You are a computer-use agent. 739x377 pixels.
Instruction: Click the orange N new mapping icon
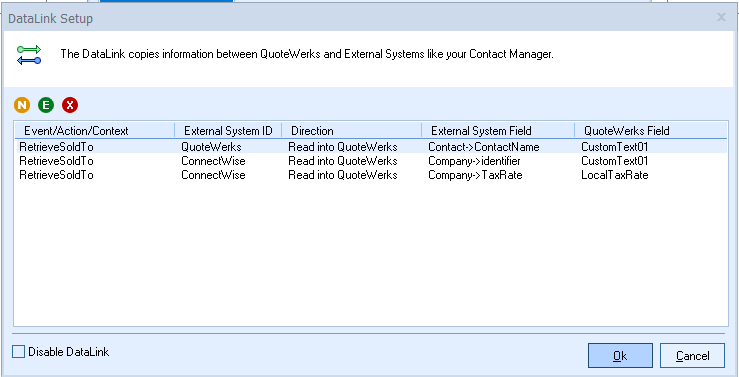tap(22, 105)
